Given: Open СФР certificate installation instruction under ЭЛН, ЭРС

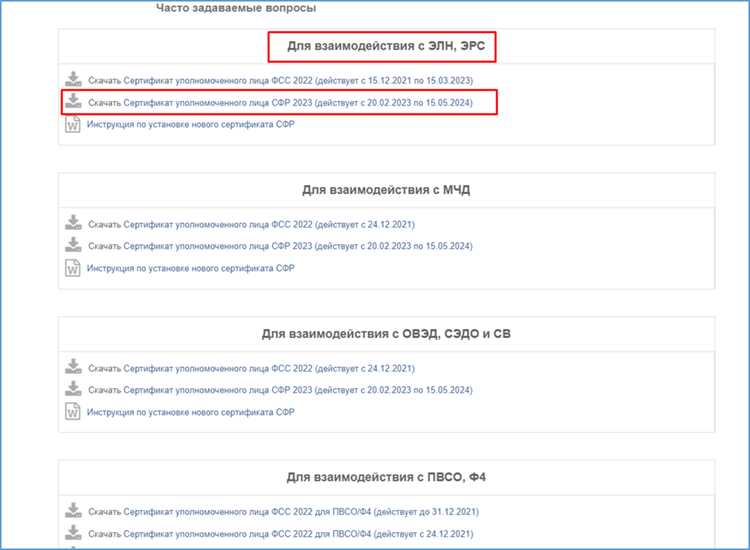Looking at the screenshot, I should click(190, 124).
